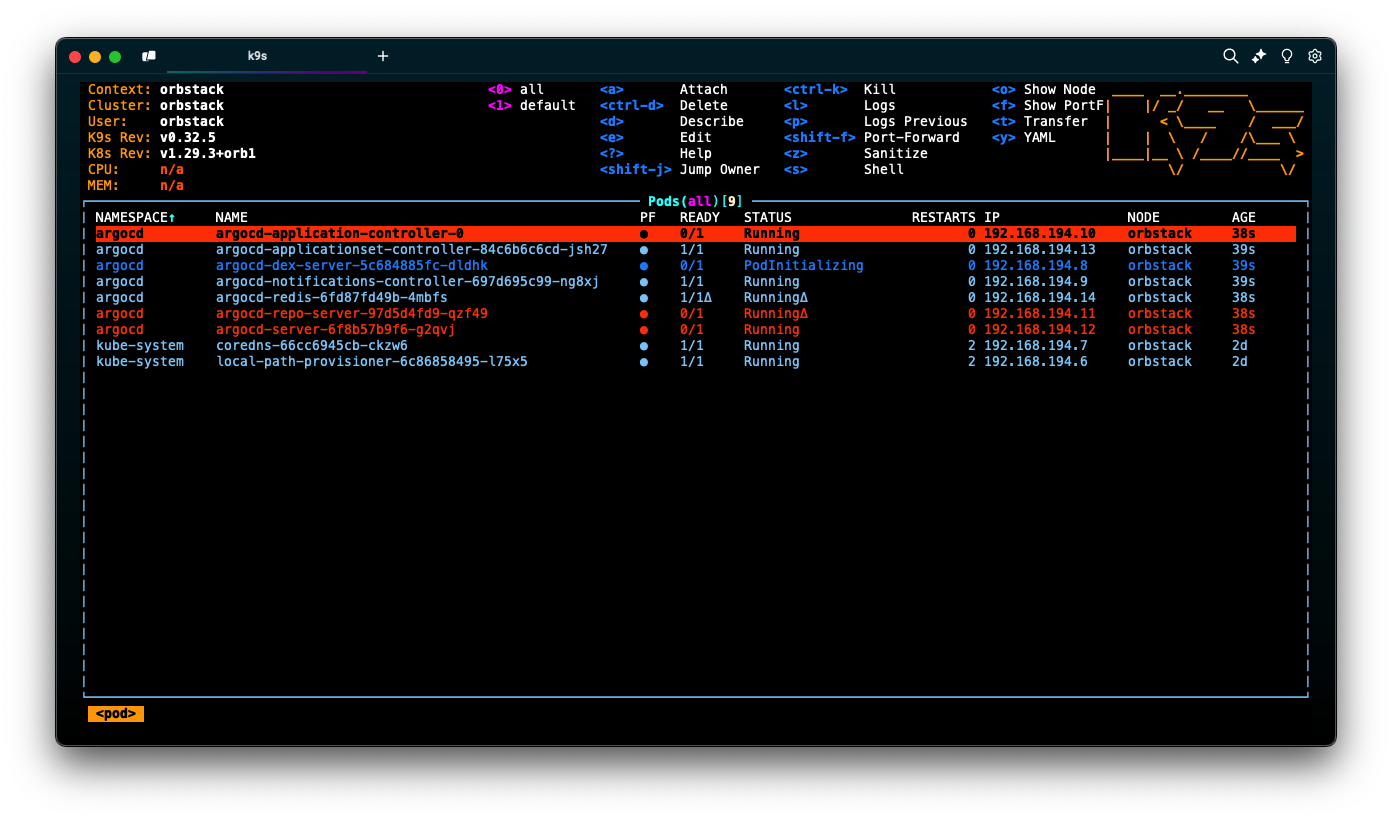Screen dimensions: 1392x820
Task: Click the sparkle AI icon in title bar
Action: tap(1259, 57)
